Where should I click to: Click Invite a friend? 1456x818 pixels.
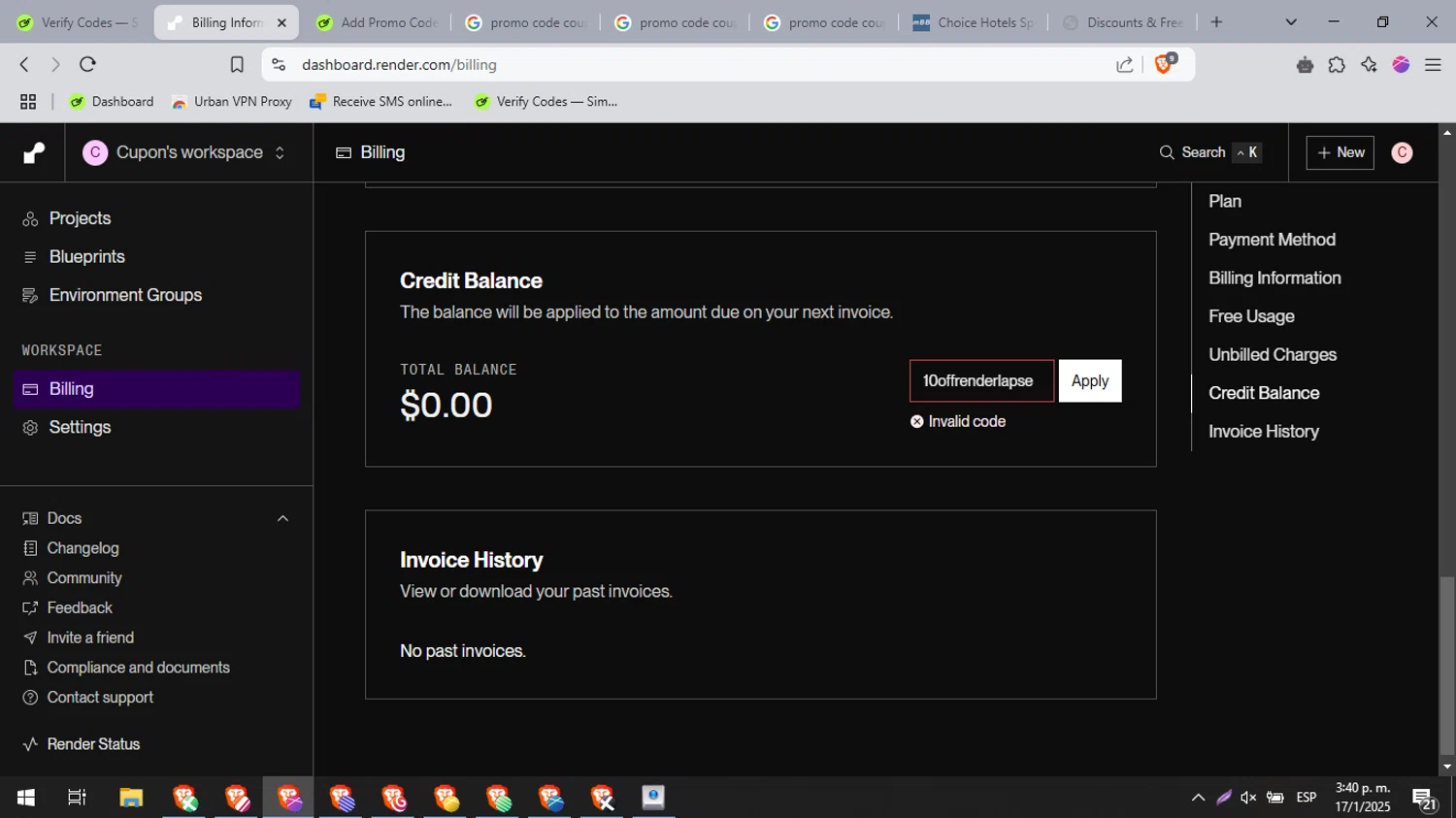(90, 638)
